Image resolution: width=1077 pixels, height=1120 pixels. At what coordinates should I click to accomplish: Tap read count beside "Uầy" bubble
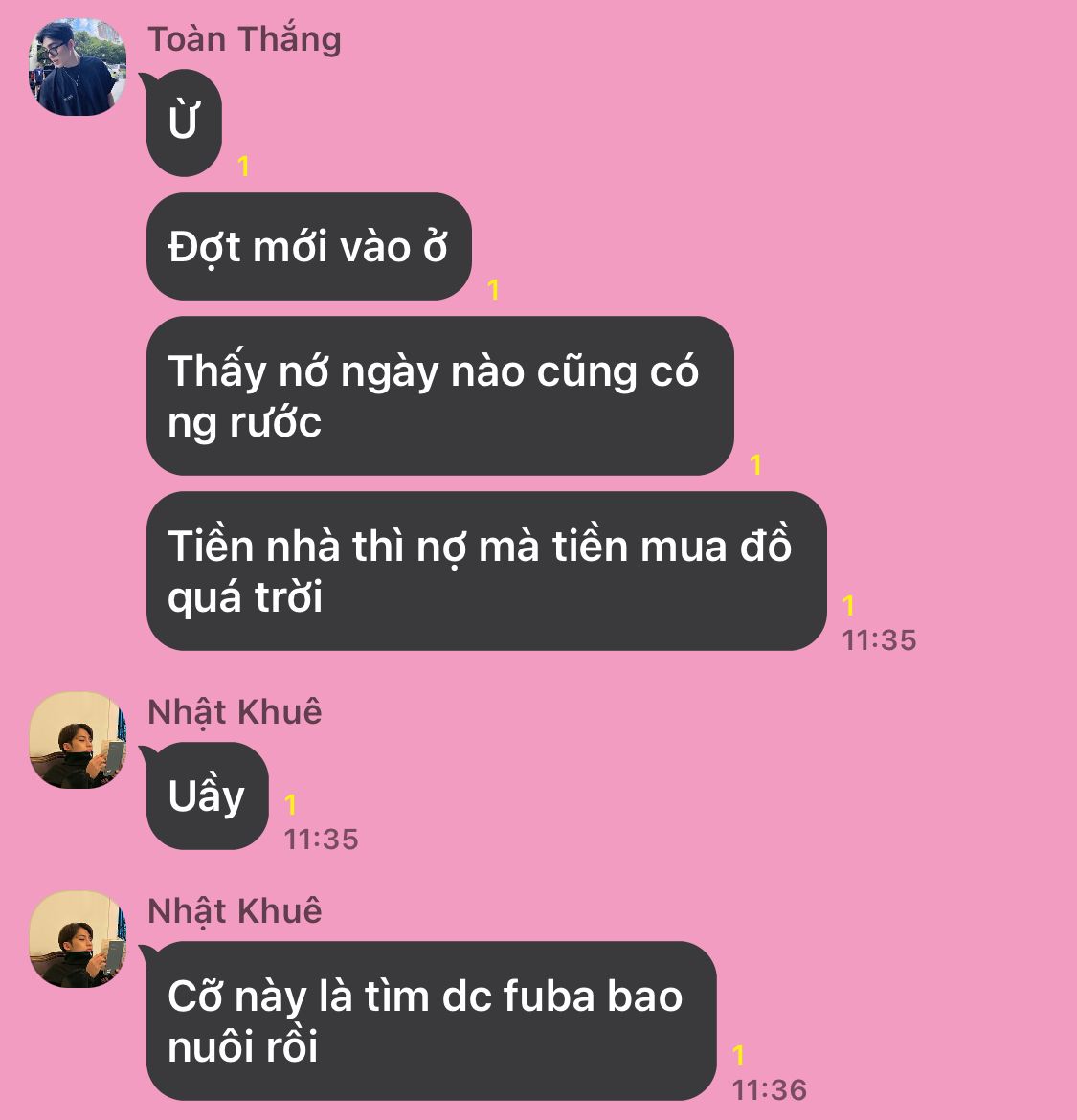tap(290, 805)
